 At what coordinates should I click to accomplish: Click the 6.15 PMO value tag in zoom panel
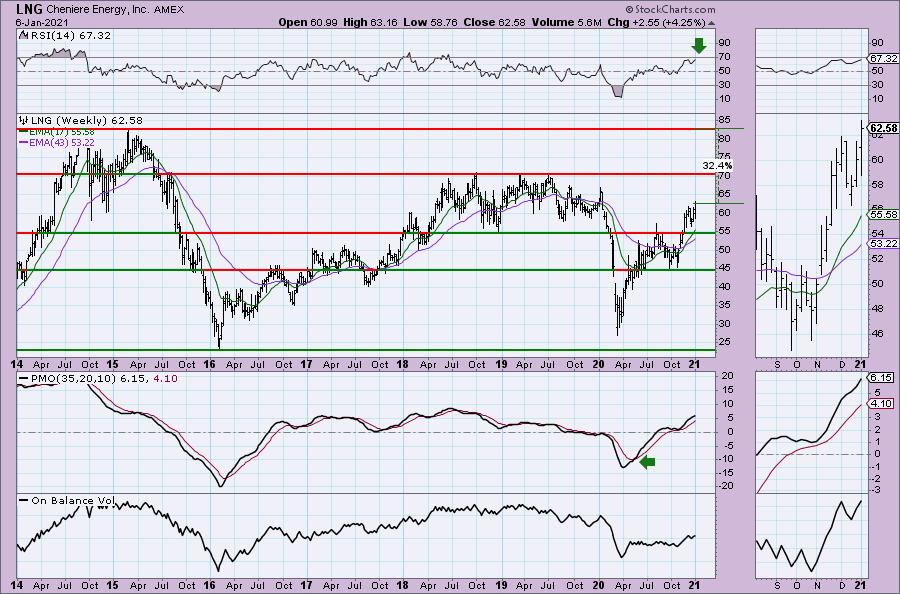click(x=880, y=378)
